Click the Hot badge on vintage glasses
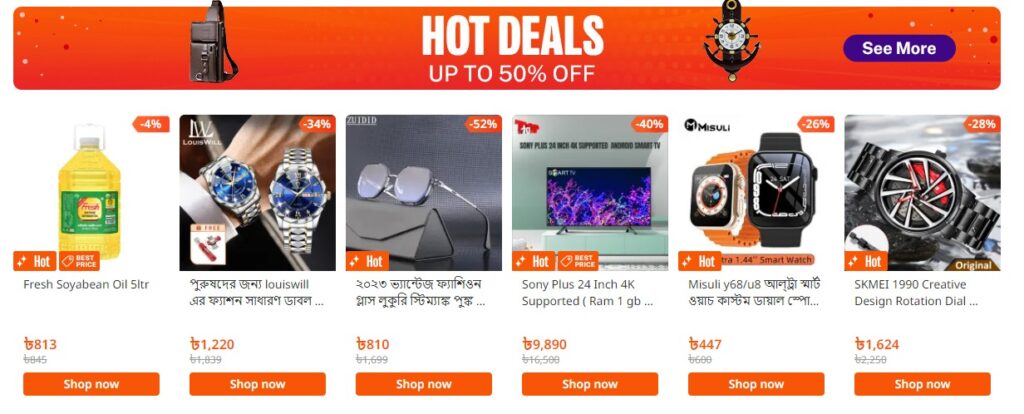The height and width of the screenshot is (414, 1024). [x=367, y=261]
